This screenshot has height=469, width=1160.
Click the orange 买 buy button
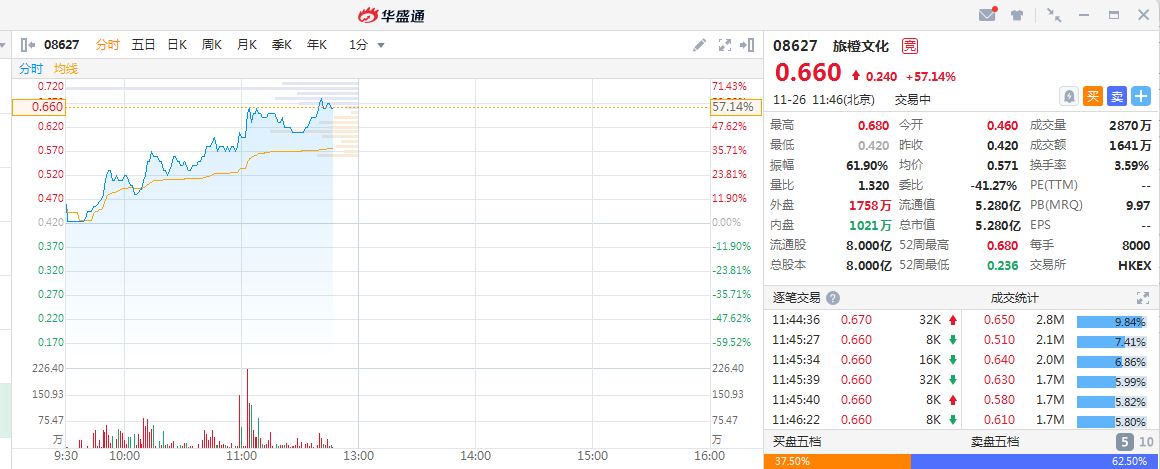click(x=1093, y=96)
